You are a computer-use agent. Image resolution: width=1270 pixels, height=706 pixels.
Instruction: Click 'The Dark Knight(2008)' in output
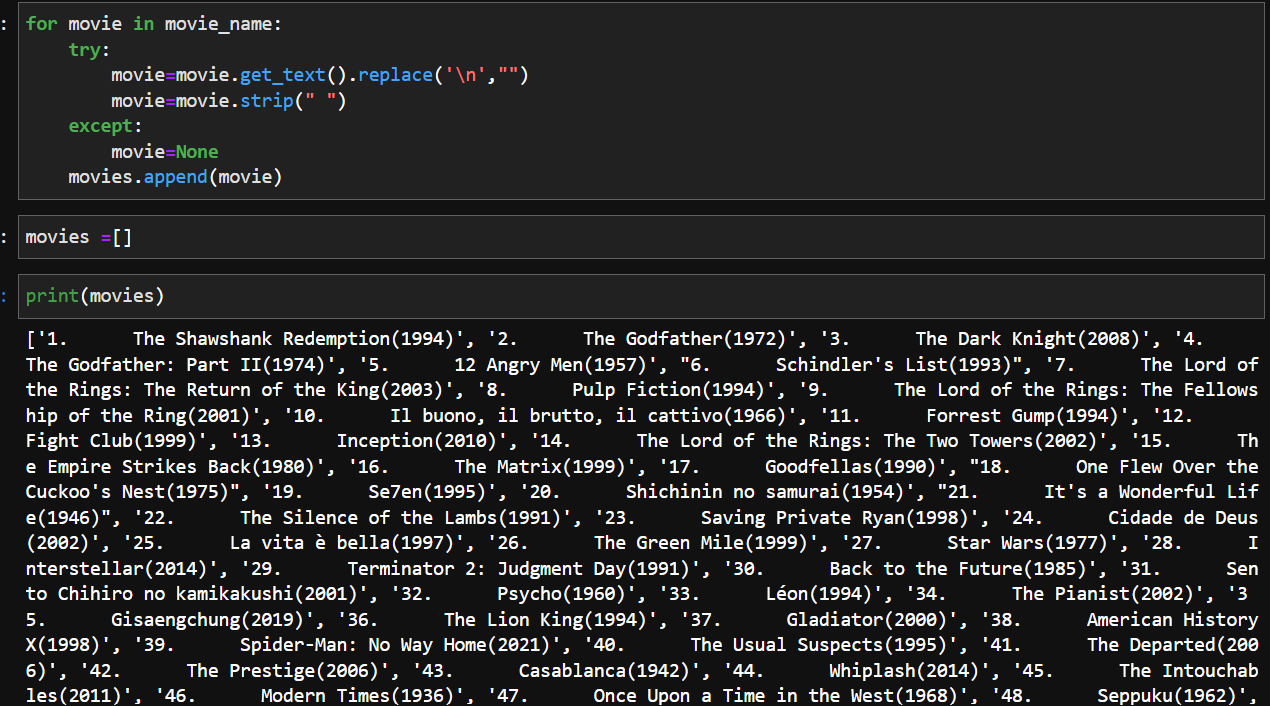(x=1027, y=339)
